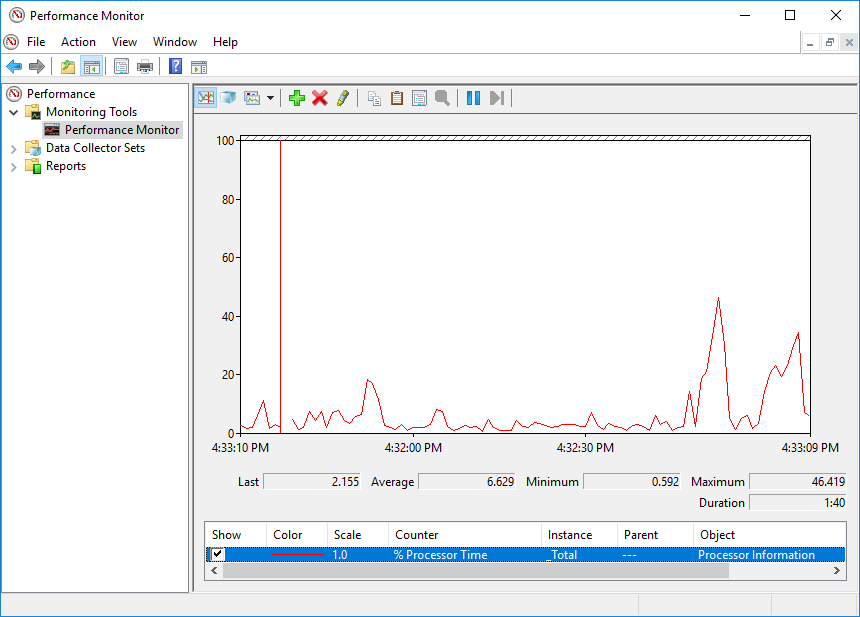Image resolution: width=860 pixels, height=617 pixels.
Task: Delete selected counter with red X
Action: 320,98
